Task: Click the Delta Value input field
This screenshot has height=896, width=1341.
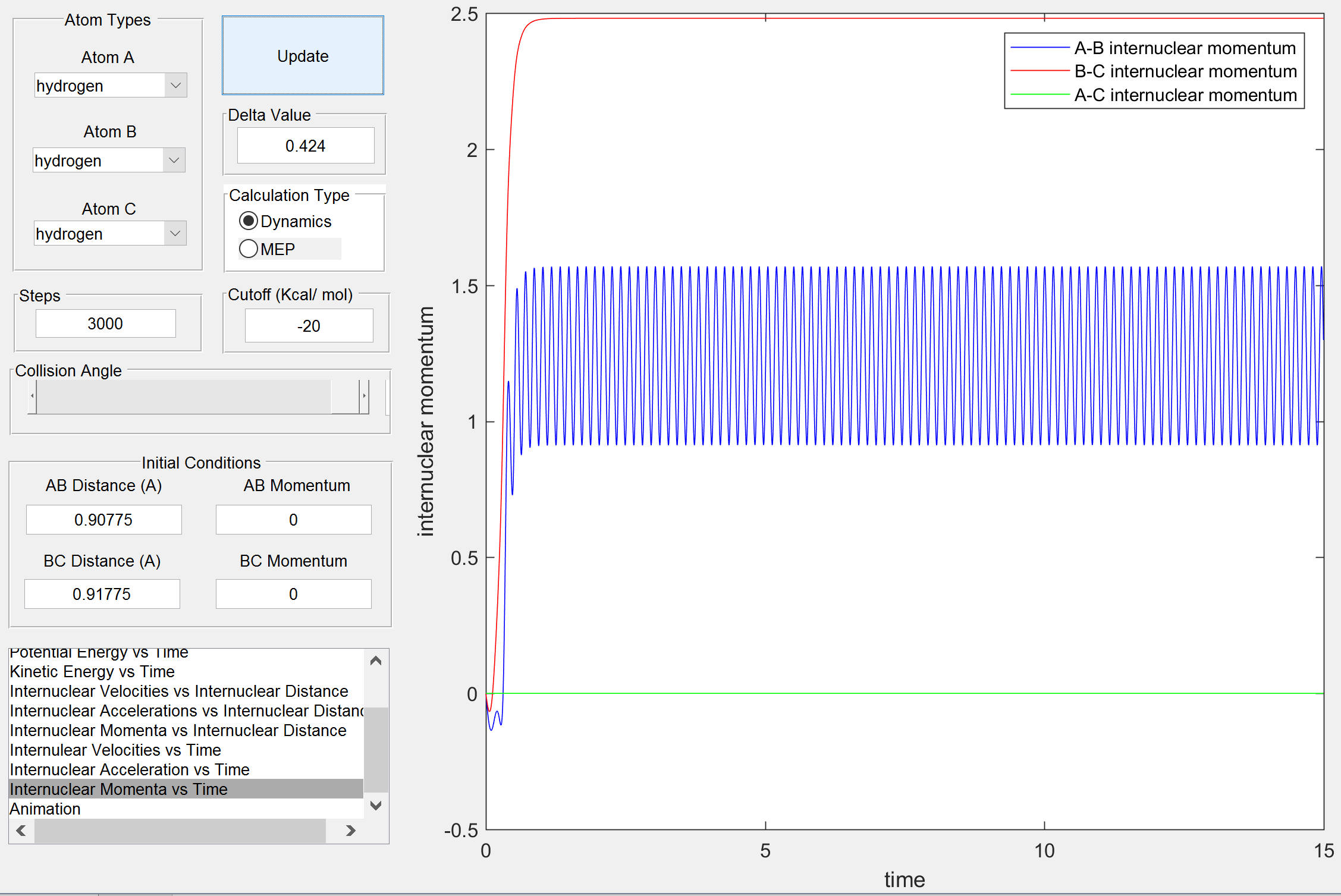Action: point(306,146)
